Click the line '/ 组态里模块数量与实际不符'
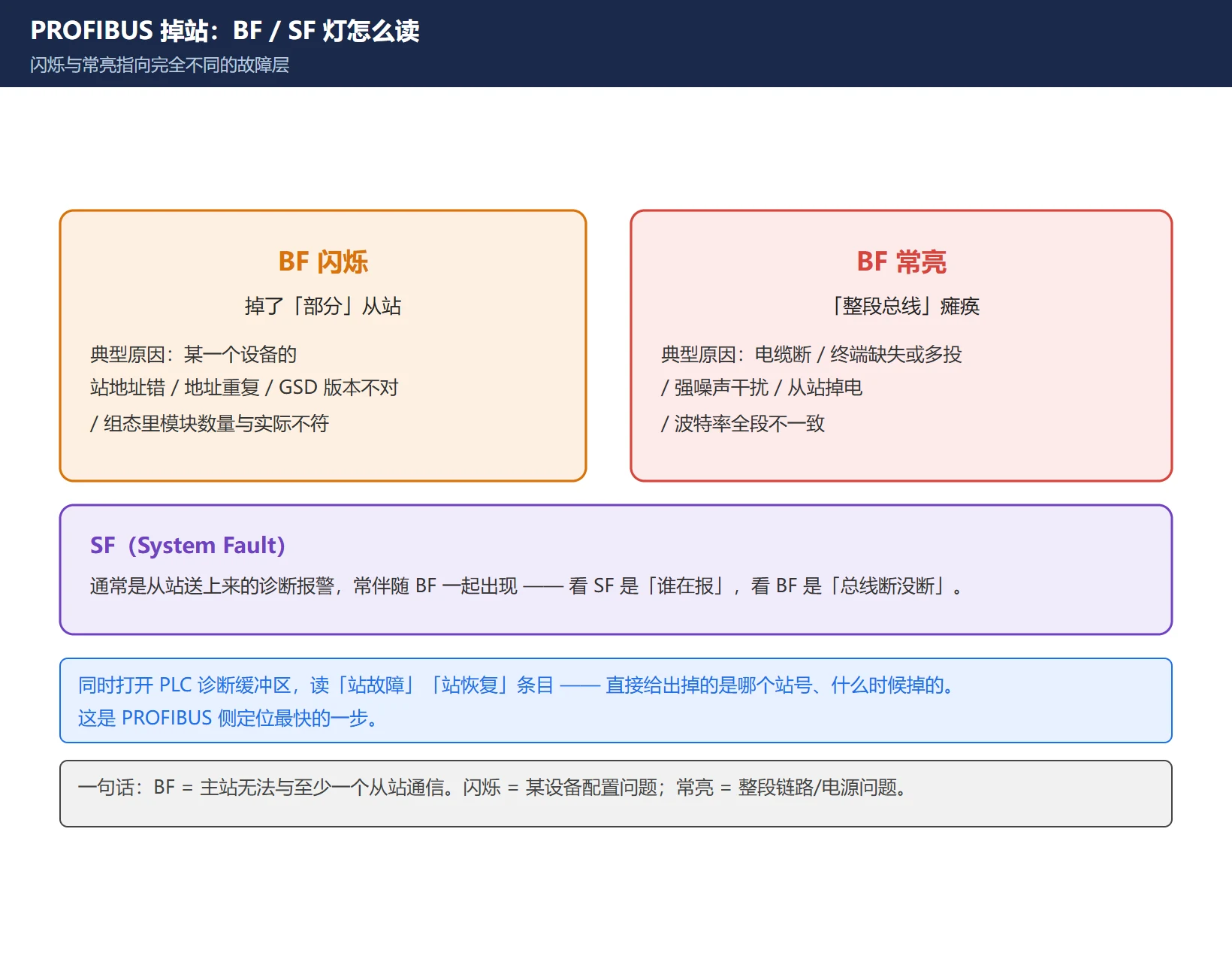Image resolution: width=1232 pixels, height=962 pixels. [x=210, y=424]
